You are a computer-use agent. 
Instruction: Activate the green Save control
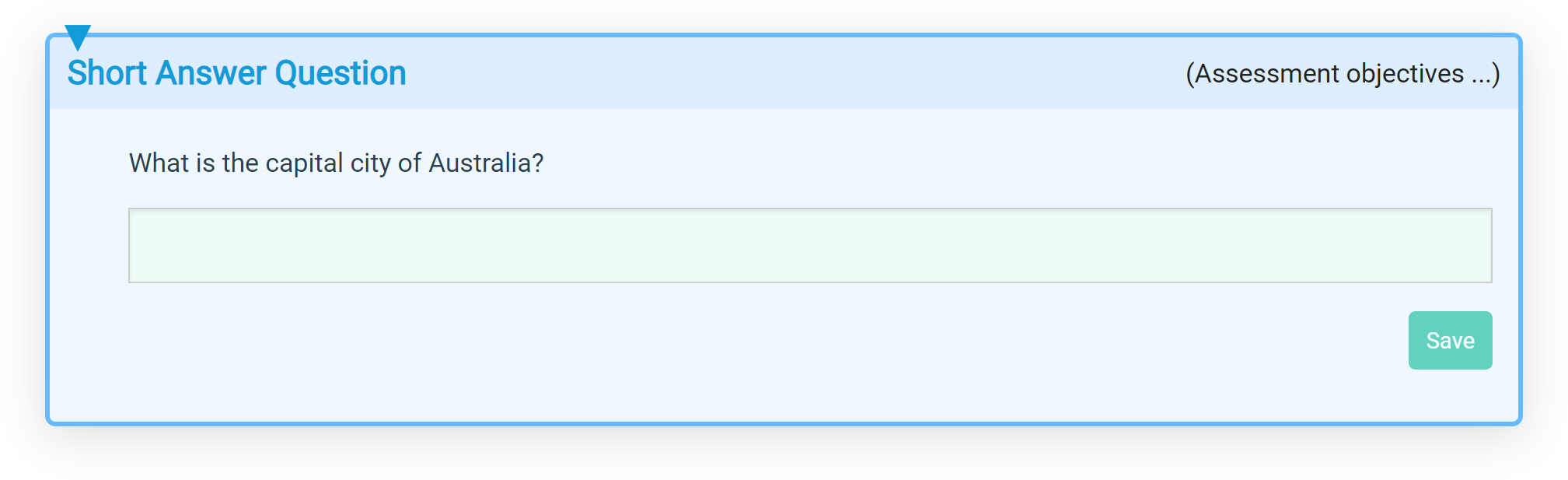click(x=1449, y=340)
